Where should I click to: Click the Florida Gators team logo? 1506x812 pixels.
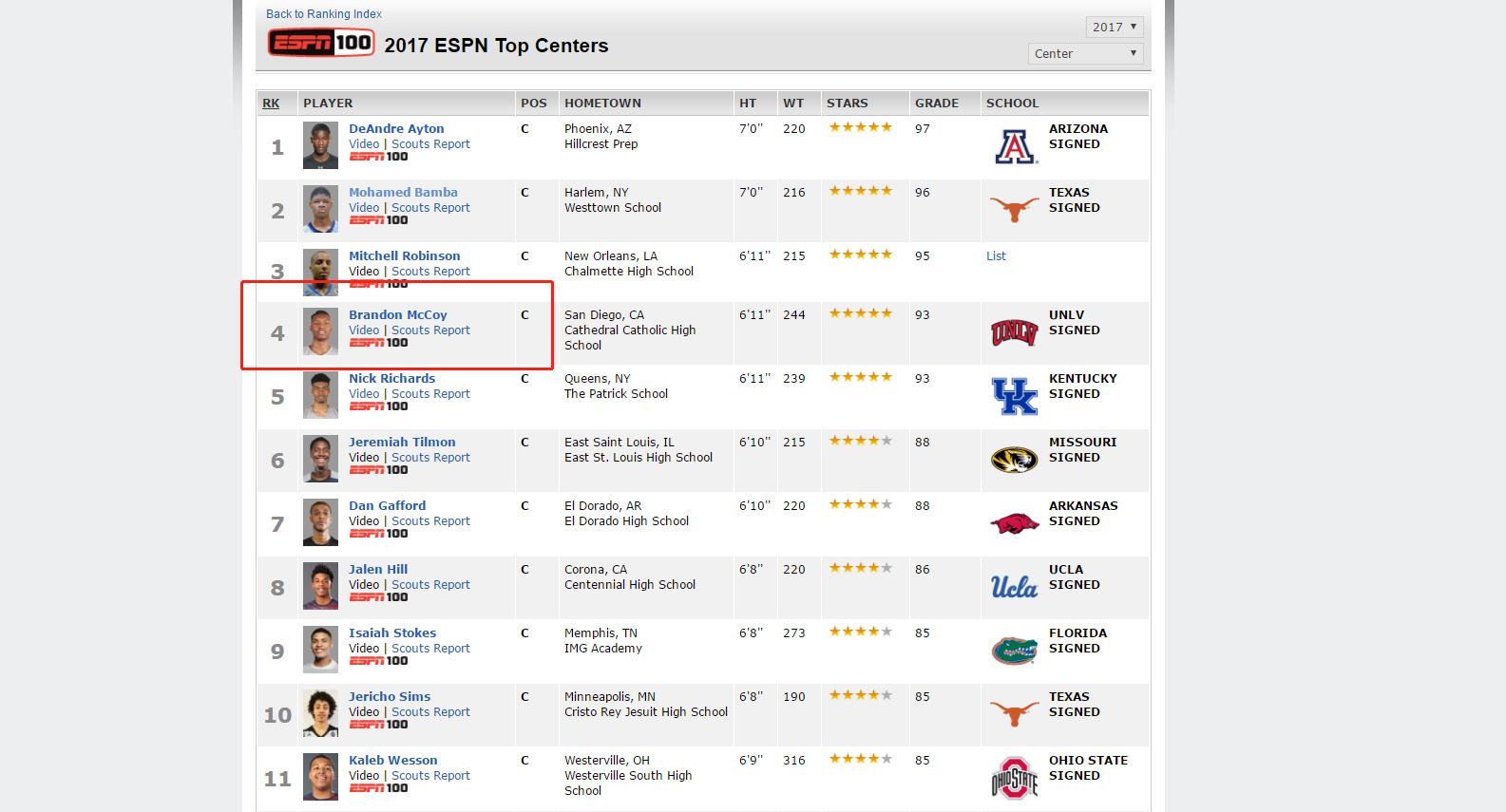coord(1014,651)
